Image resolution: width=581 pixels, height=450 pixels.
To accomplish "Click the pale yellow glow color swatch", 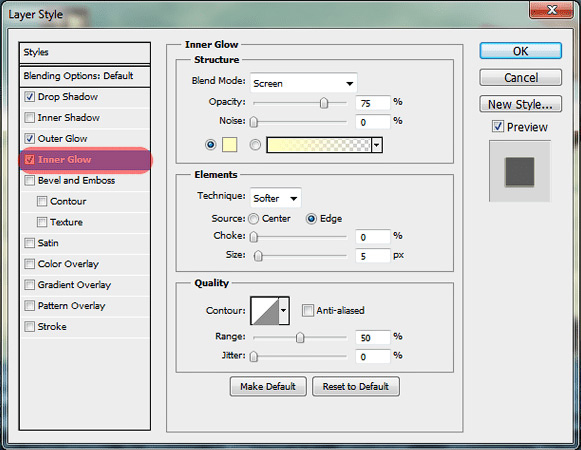I will pyautogui.click(x=229, y=145).
